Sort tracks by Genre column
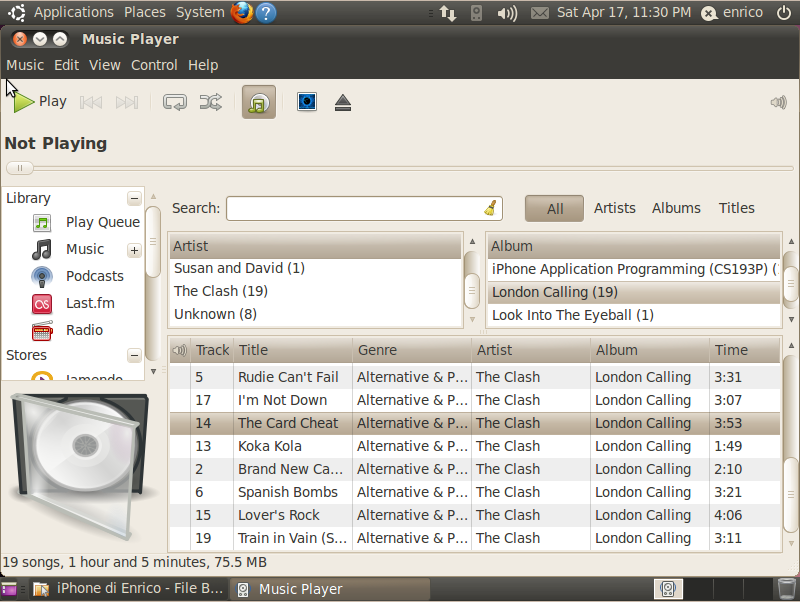Screen dimensions: 800x602 [412, 350]
